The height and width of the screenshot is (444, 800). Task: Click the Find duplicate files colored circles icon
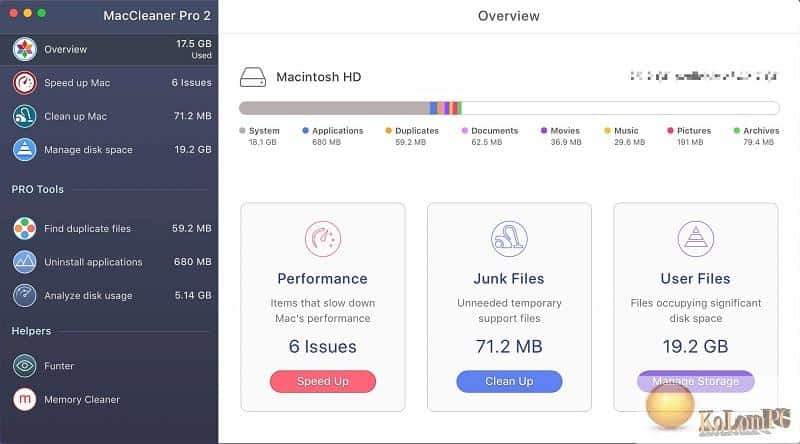24,228
